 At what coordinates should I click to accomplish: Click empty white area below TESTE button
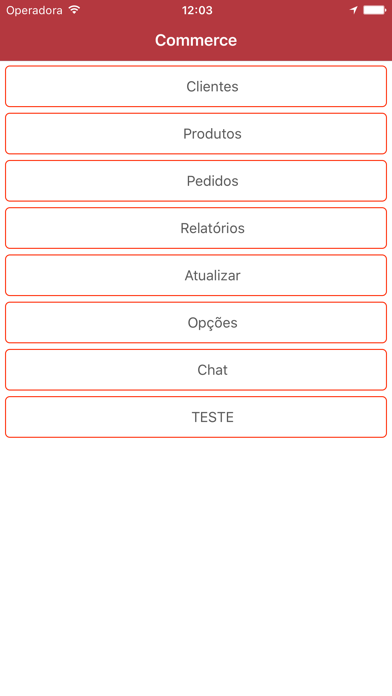[196, 564]
